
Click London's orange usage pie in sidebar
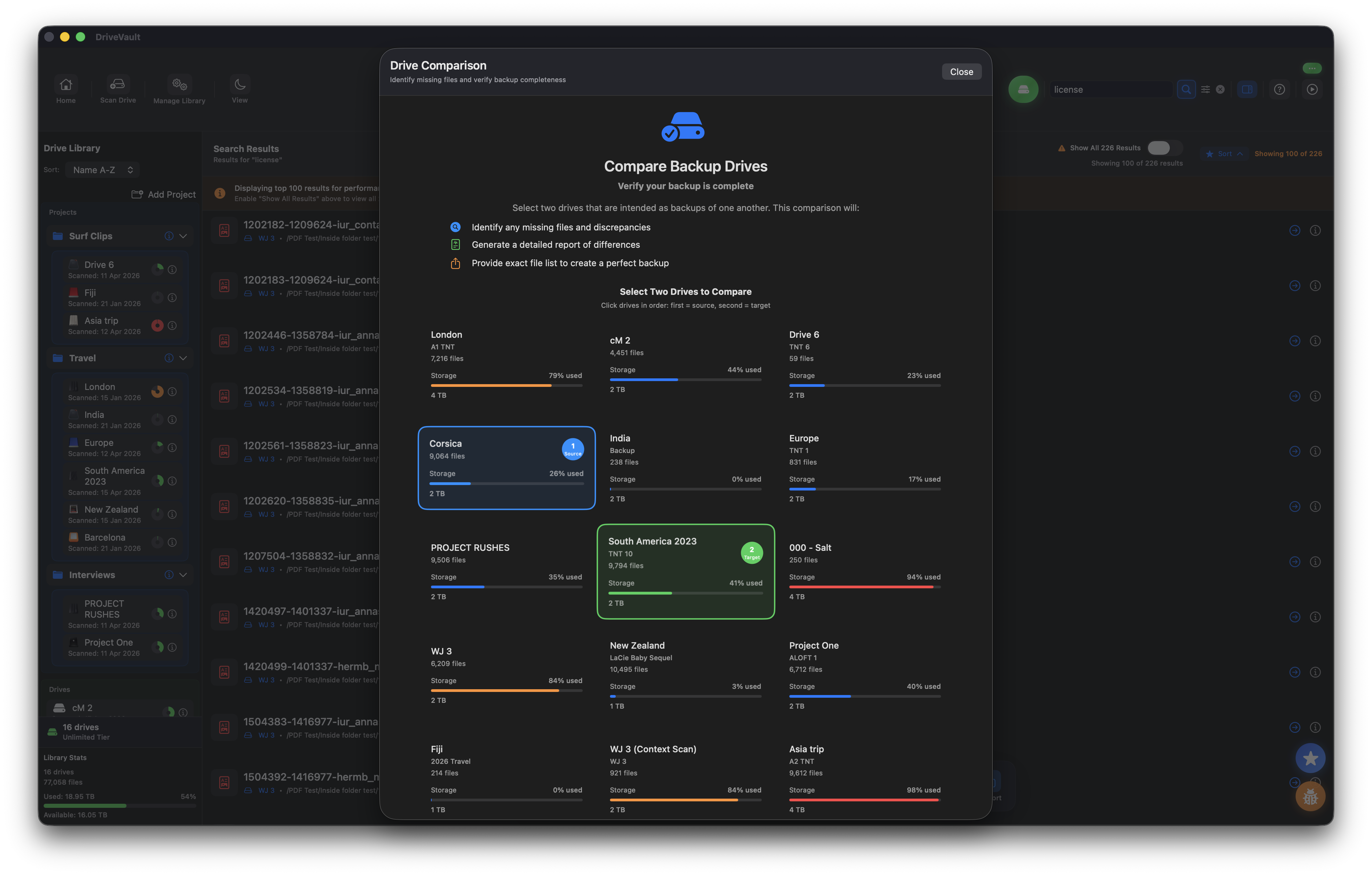point(157,391)
